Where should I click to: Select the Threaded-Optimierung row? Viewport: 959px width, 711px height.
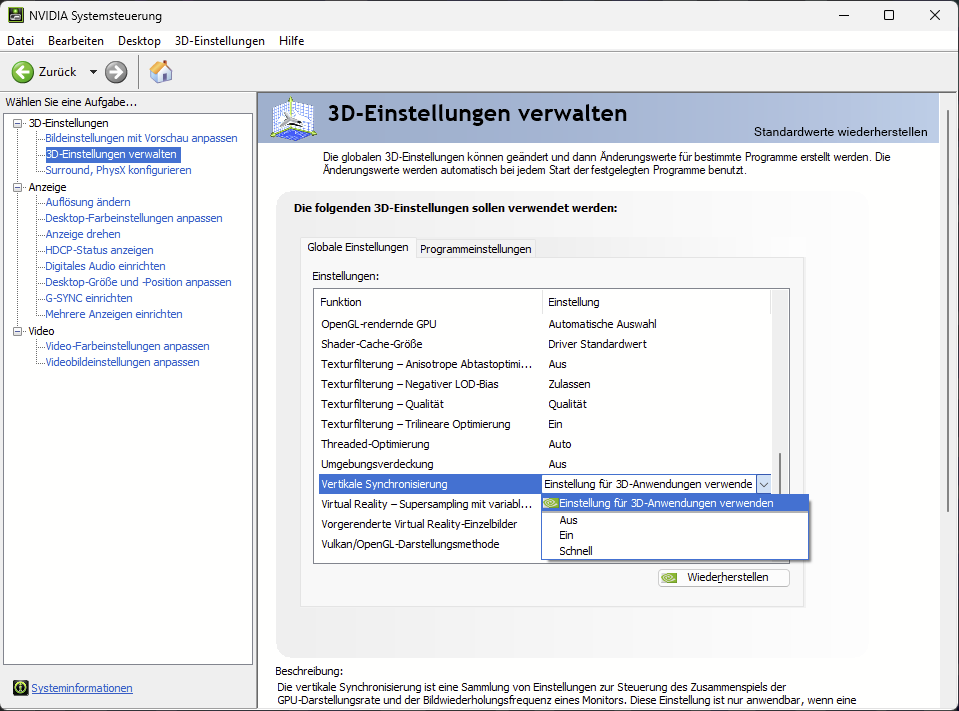coord(544,444)
